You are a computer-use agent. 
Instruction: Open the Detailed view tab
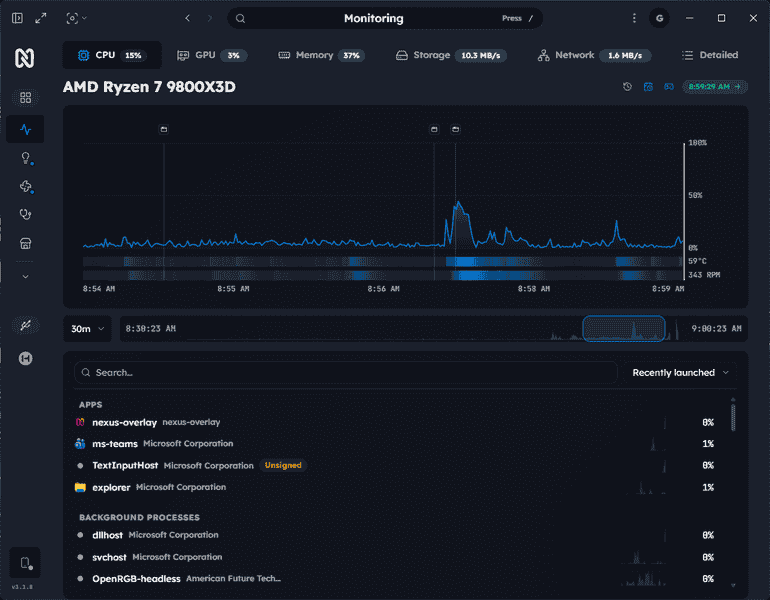pyautogui.click(x=710, y=55)
